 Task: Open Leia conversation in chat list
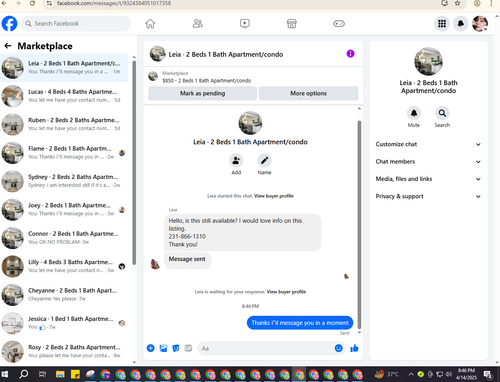(x=64, y=68)
